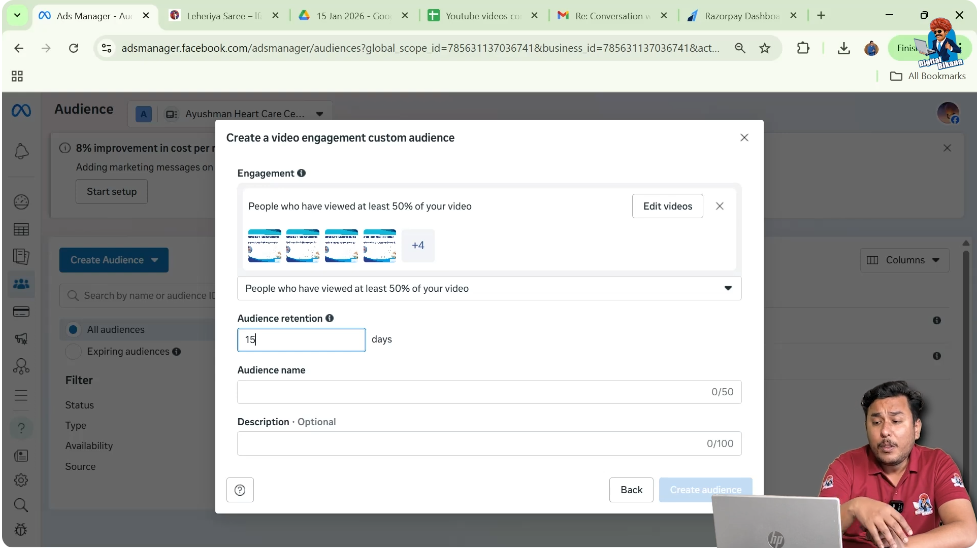Open the Meta logo menu
Viewport: 978px width, 548px height.
pos(21,110)
